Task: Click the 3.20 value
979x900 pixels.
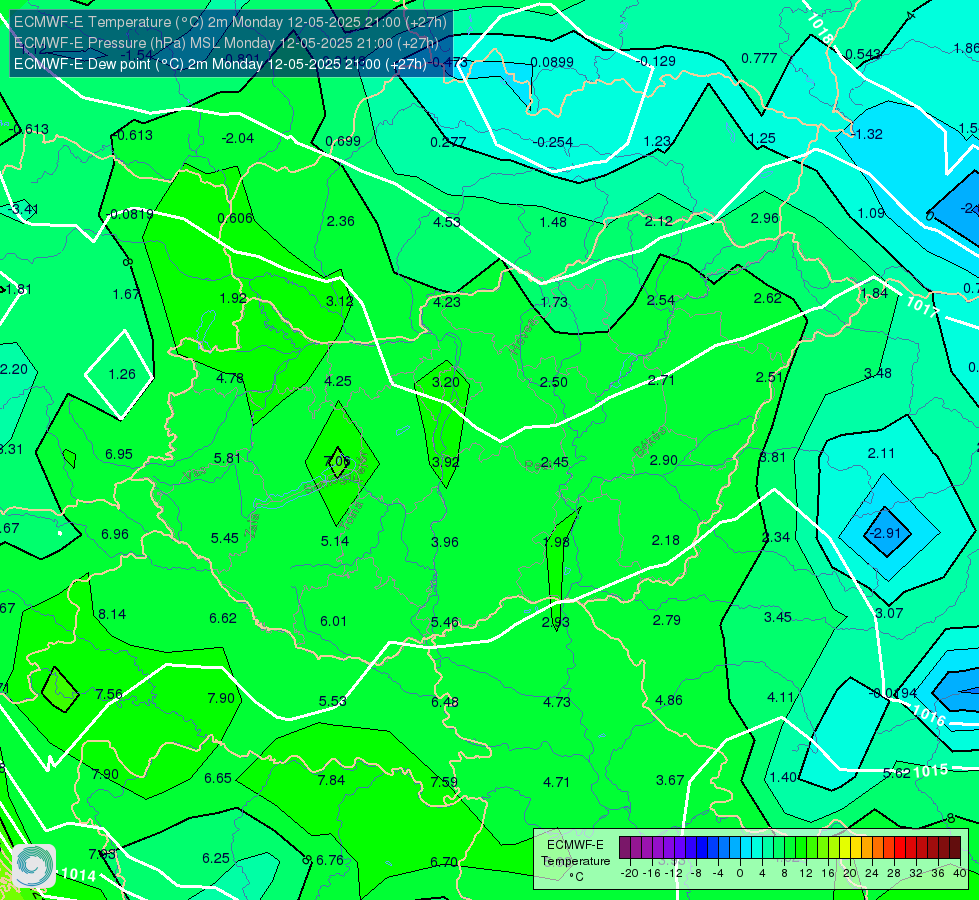Action: (446, 382)
